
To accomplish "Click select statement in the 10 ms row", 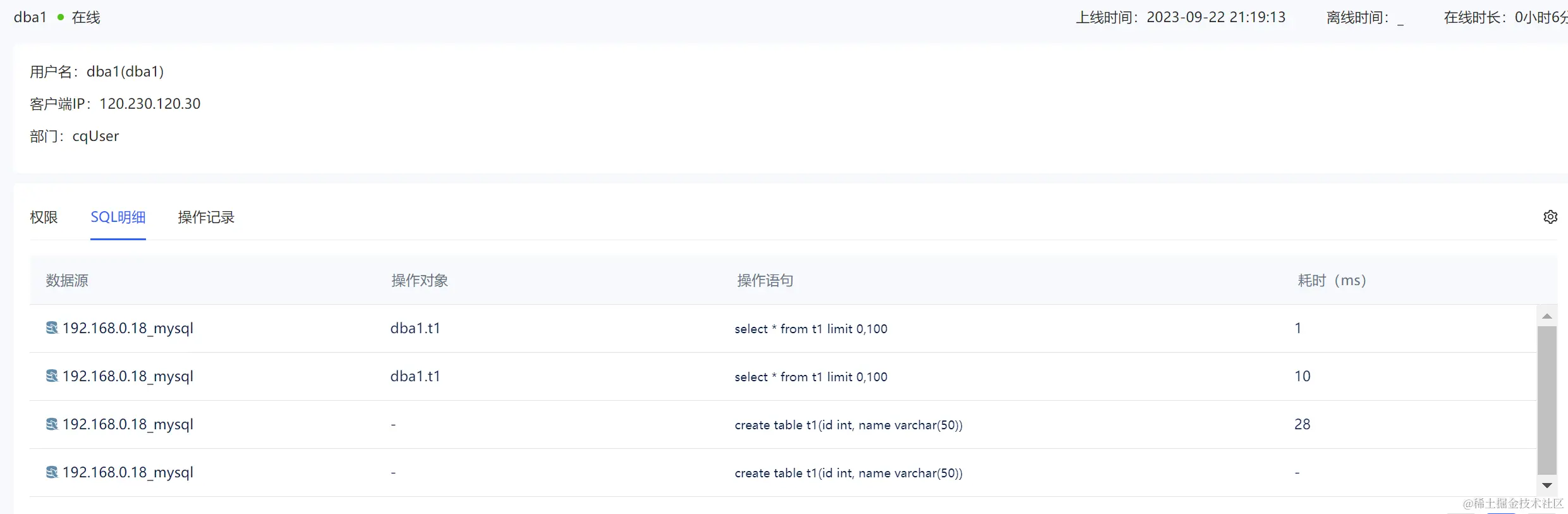I will 811,377.
